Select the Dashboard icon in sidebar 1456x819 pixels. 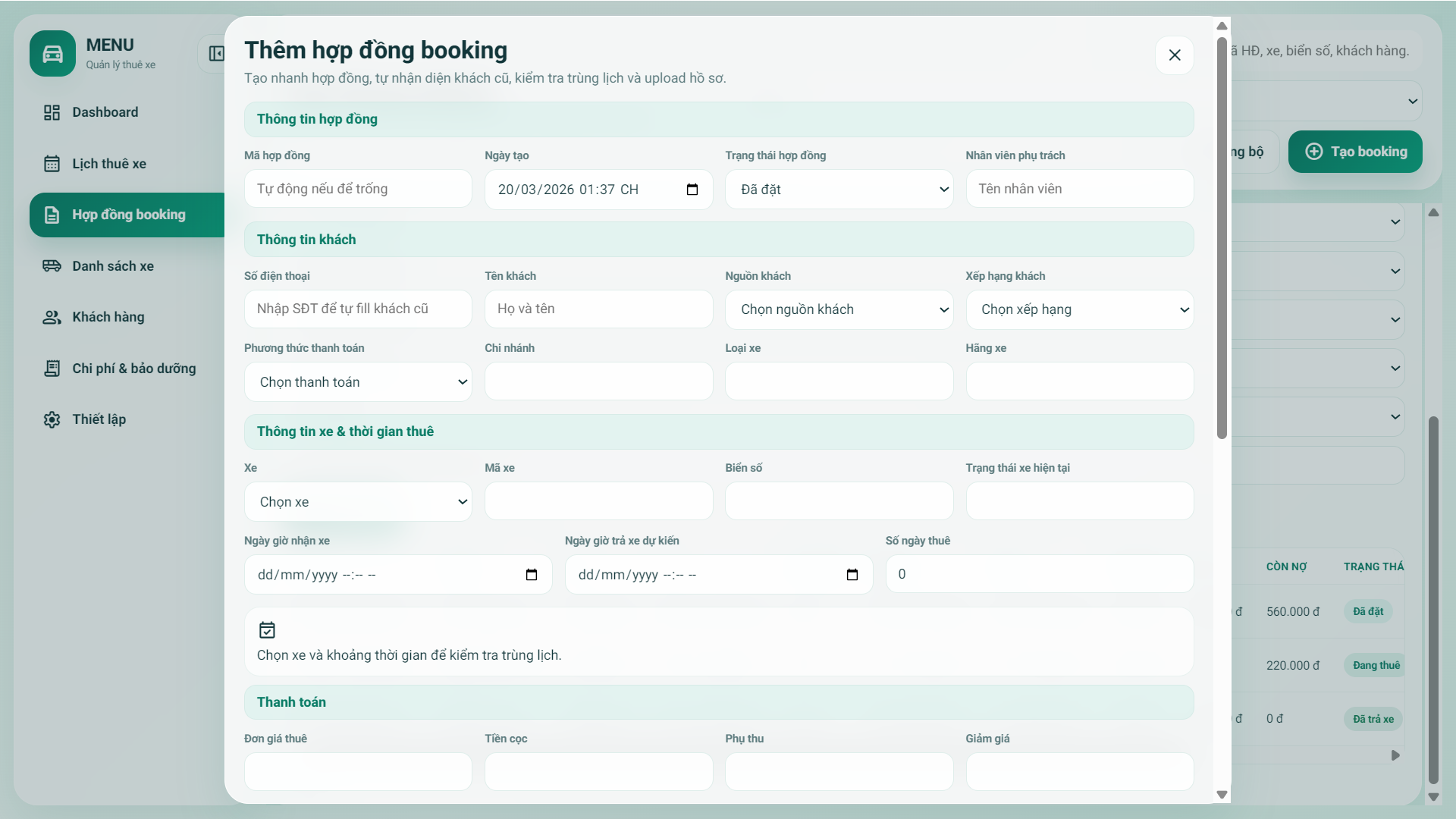pyautogui.click(x=51, y=111)
